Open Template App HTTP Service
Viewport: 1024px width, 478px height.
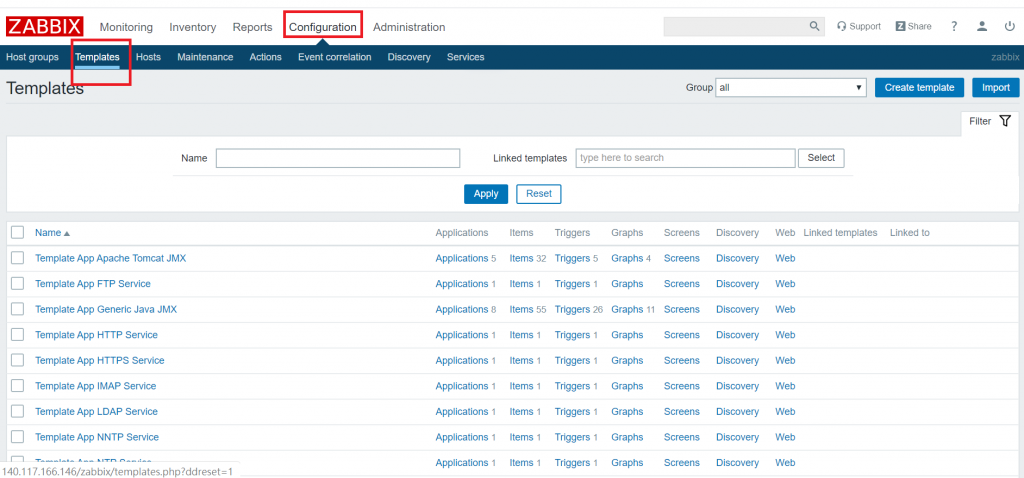97,334
